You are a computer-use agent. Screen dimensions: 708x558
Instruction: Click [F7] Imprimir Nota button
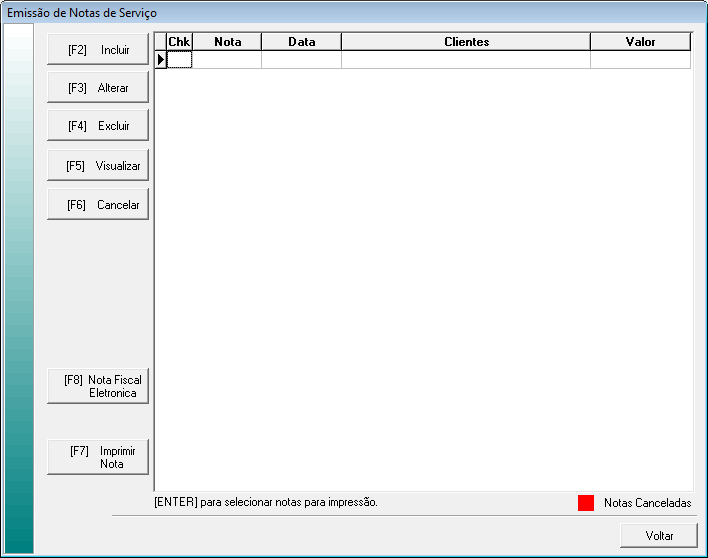pyautogui.click(x=98, y=457)
